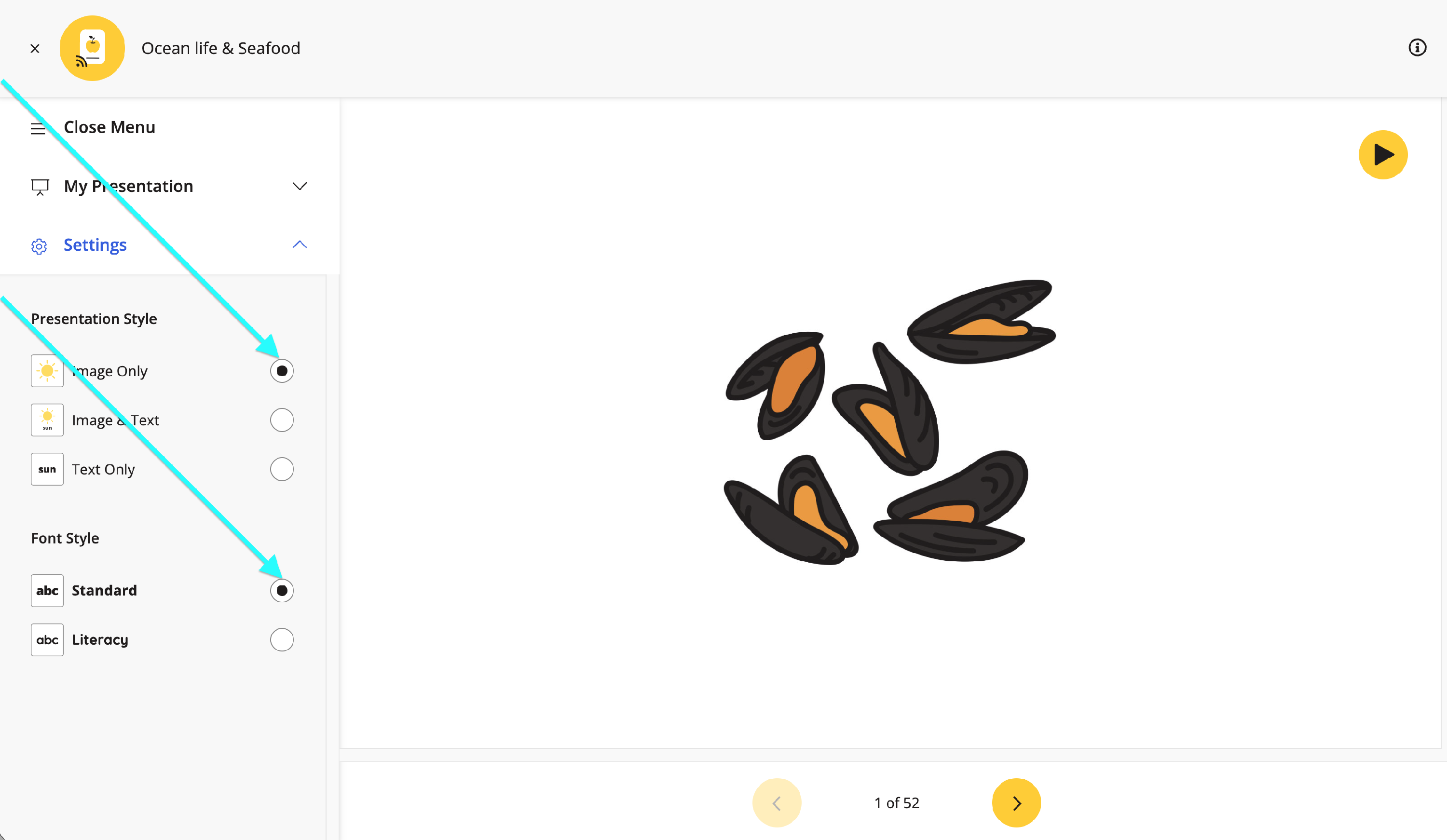Click the Settings gear icon
Image resolution: width=1447 pixels, height=840 pixels.
click(39, 246)
